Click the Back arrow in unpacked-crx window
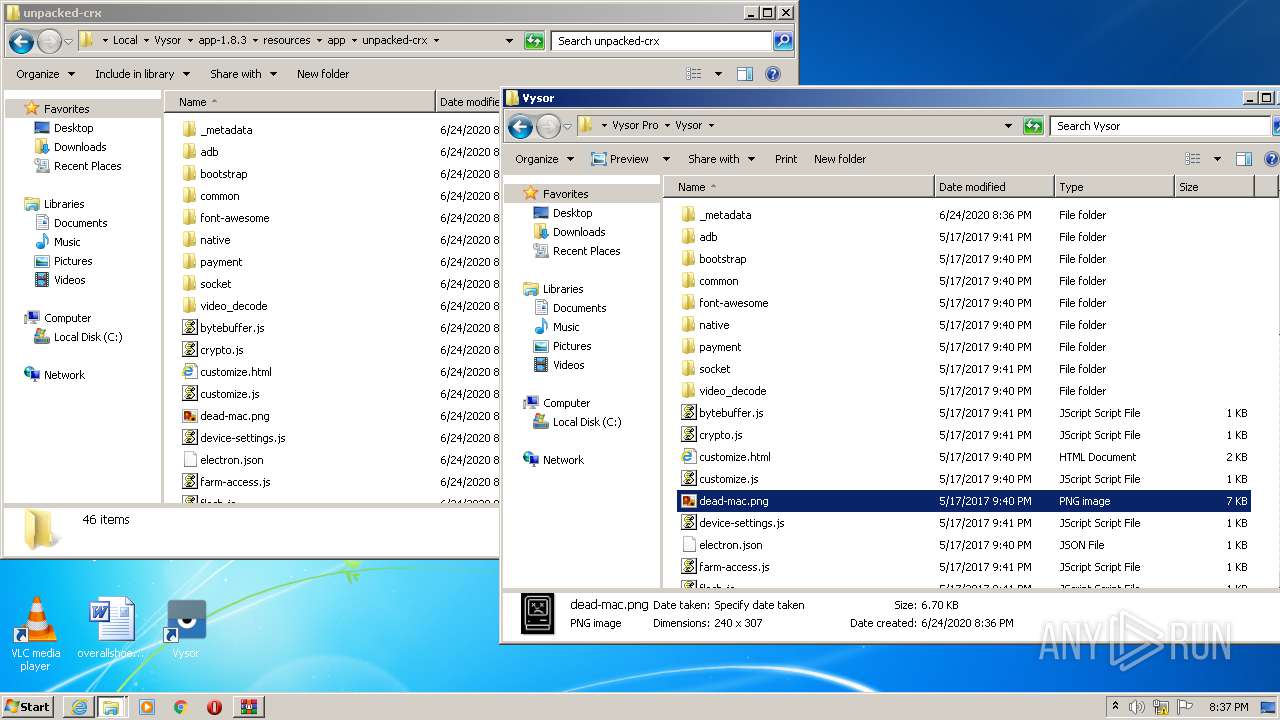This screenshot has width=1280, height=720. (x=21, y=41)
